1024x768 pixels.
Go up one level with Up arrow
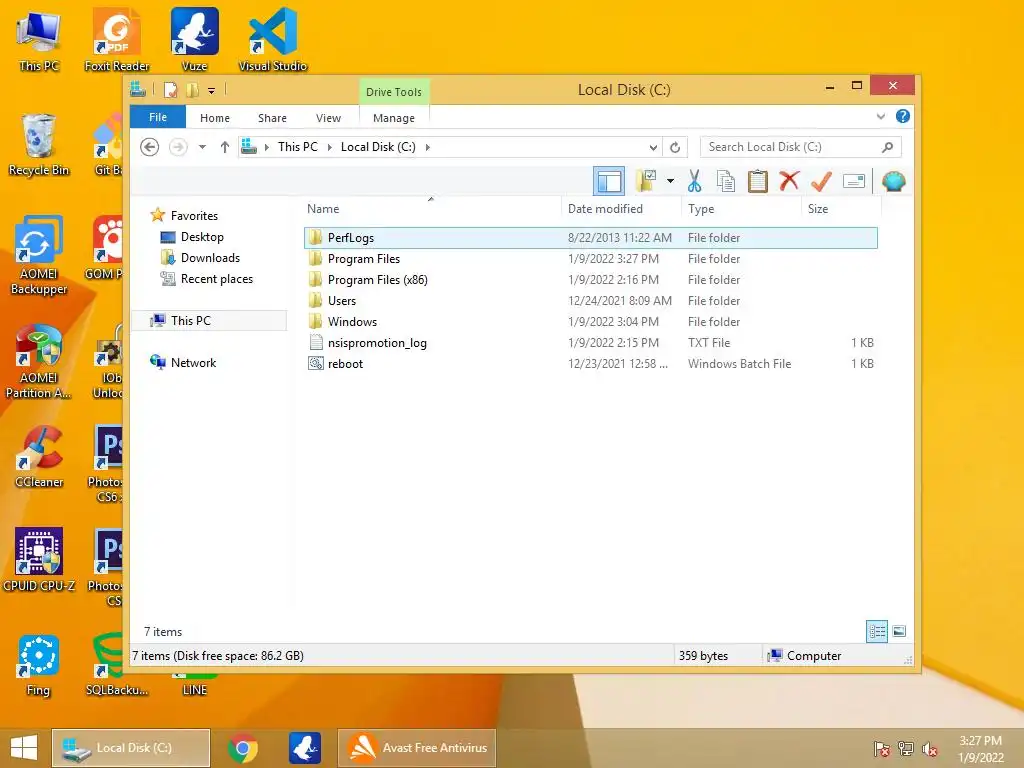pyautogui.click(x=225, y=147)
